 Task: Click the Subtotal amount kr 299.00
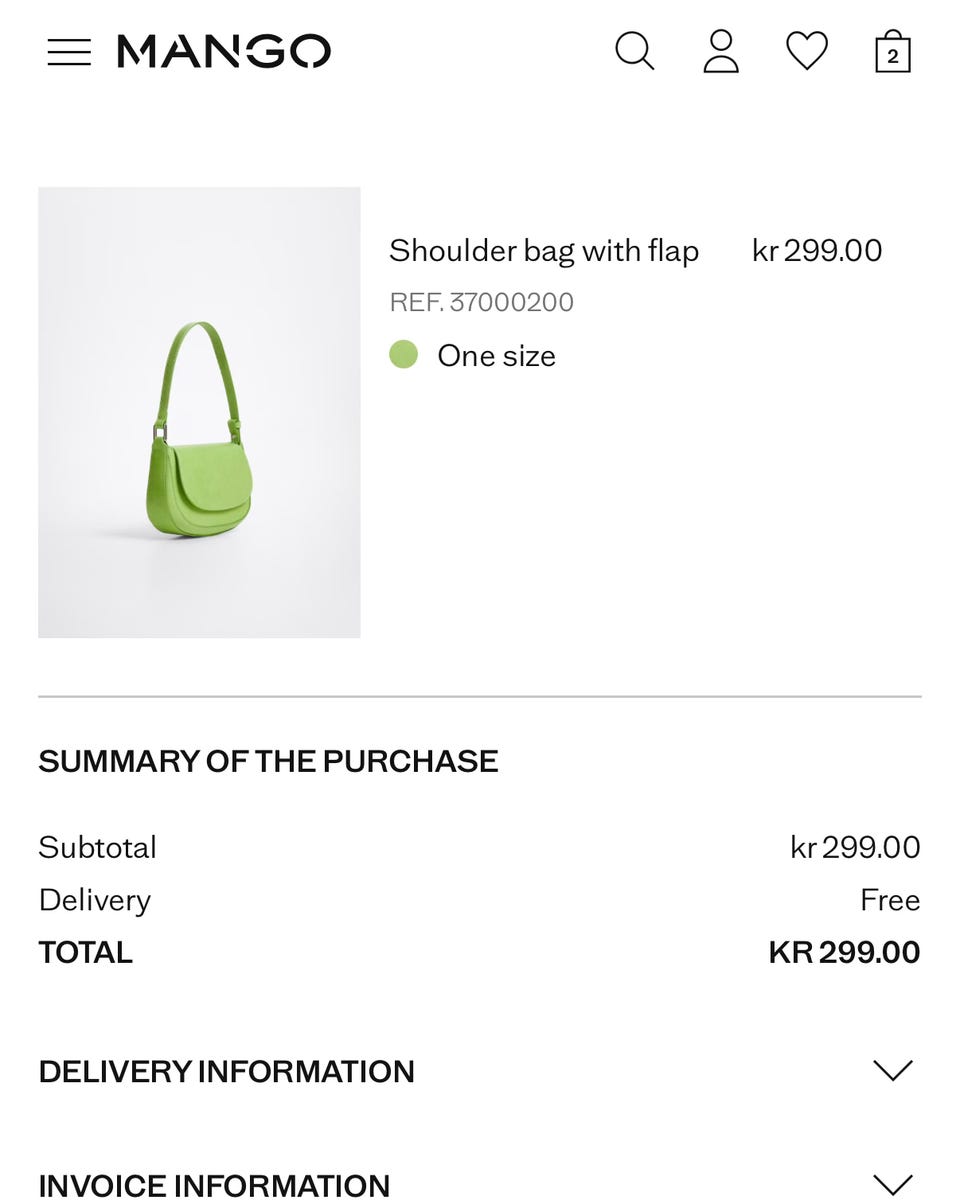[x=855, y=847]
